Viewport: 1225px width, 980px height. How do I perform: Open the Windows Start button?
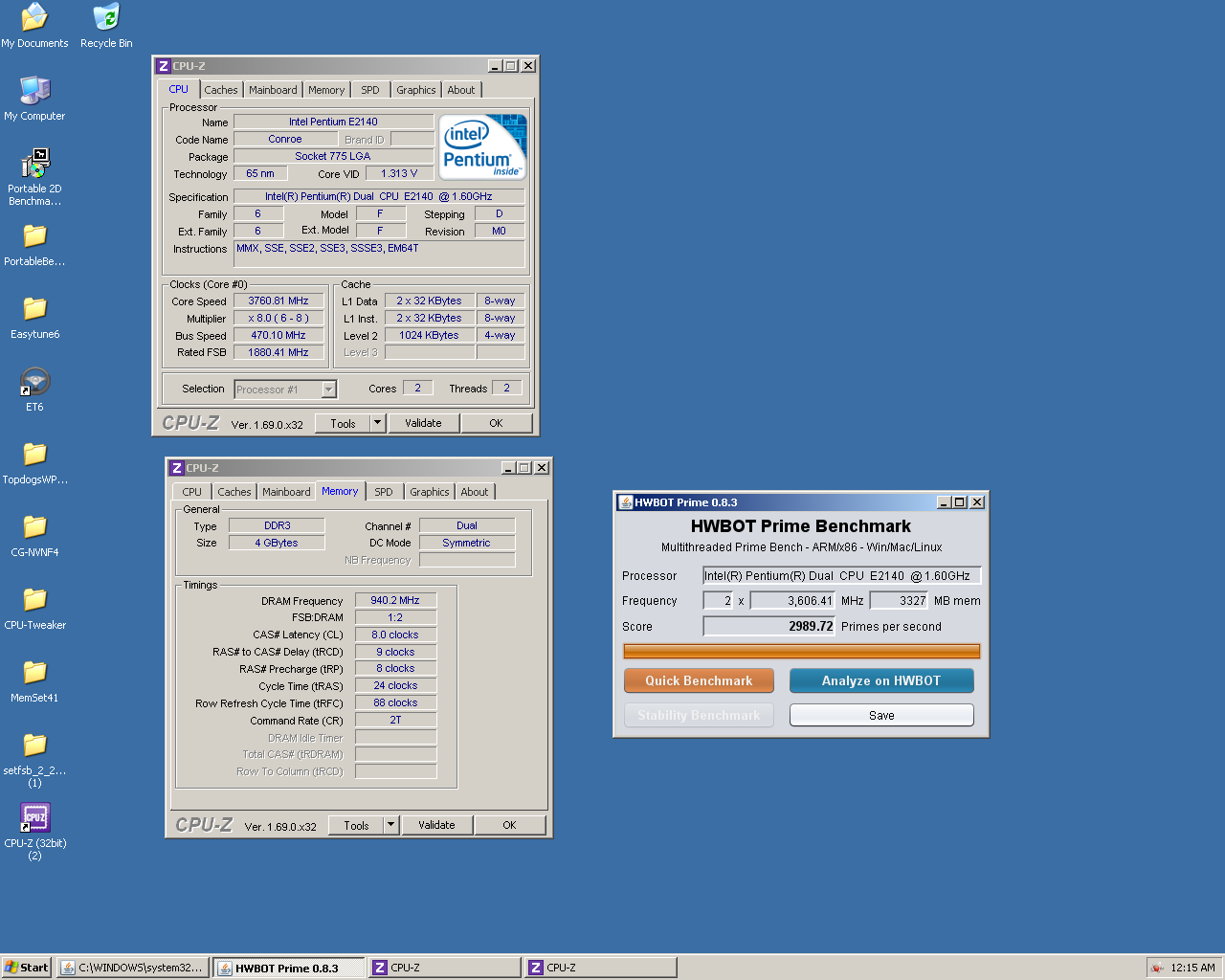pos(26,968)
